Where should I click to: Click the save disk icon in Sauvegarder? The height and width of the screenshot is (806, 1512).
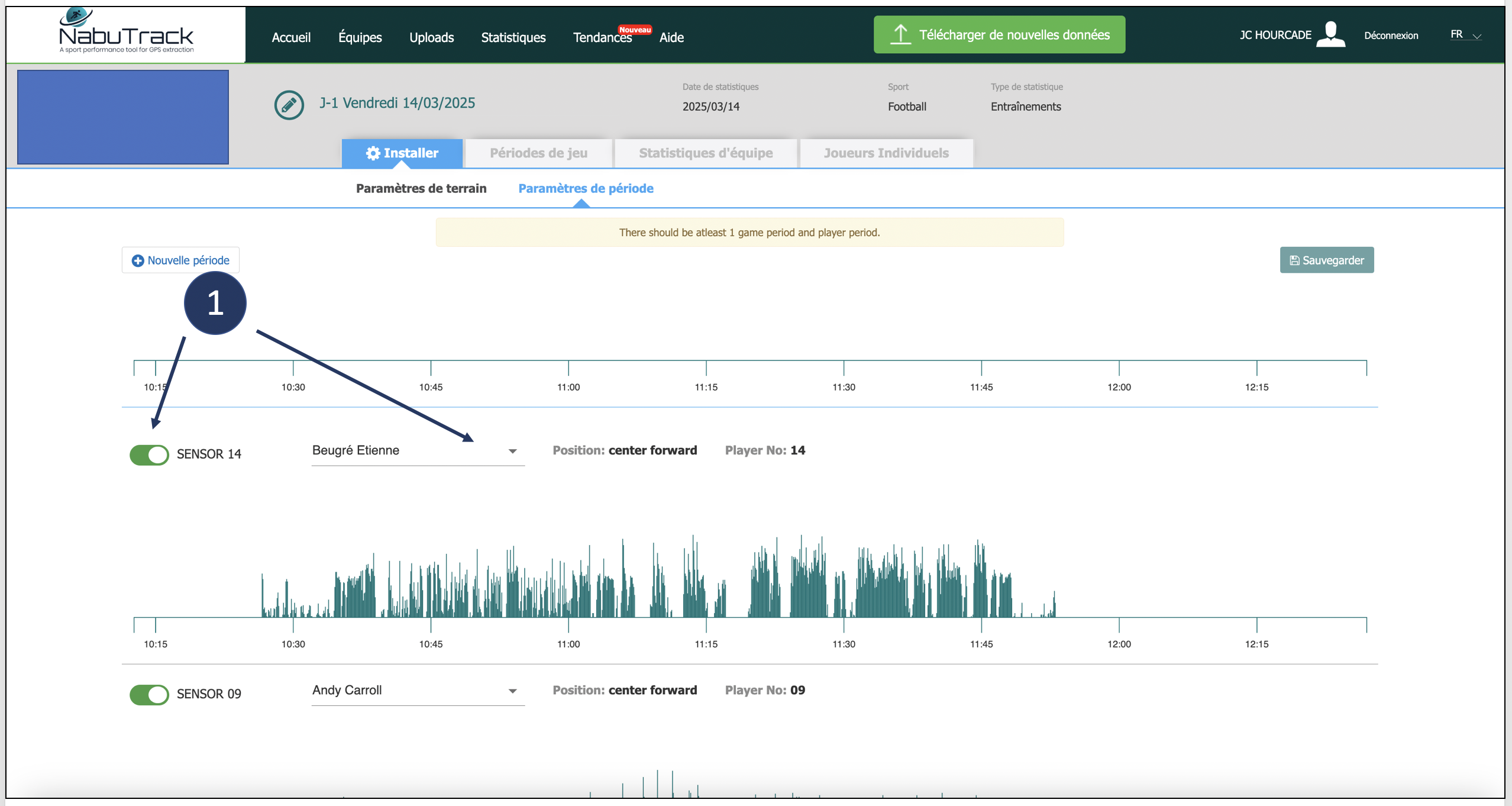point(1294,261)
